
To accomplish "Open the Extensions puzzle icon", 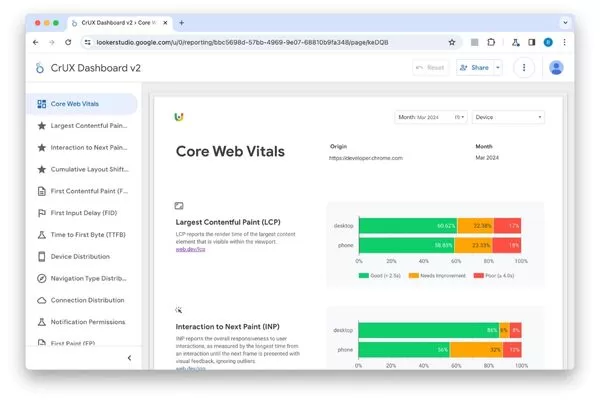I will (x=491, y=42).
